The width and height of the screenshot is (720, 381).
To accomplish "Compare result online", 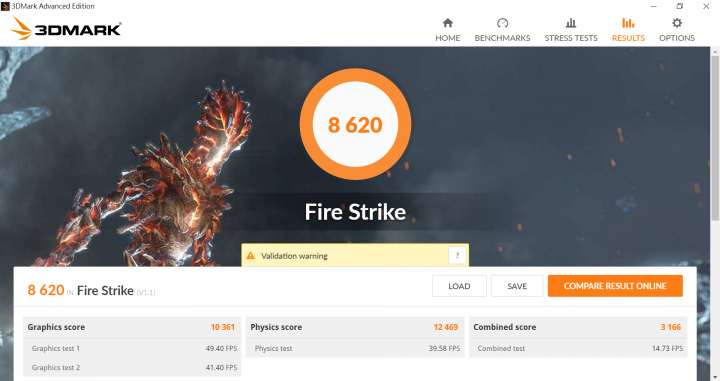I will coord(615,286).
